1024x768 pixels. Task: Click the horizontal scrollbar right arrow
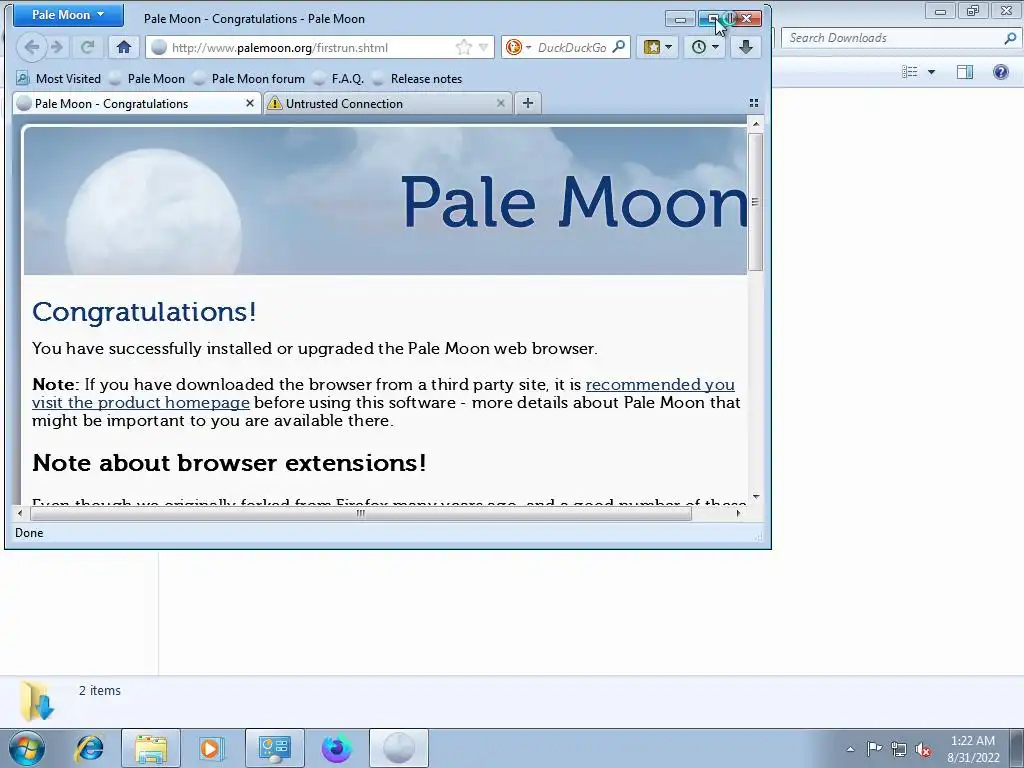[739, 513]
